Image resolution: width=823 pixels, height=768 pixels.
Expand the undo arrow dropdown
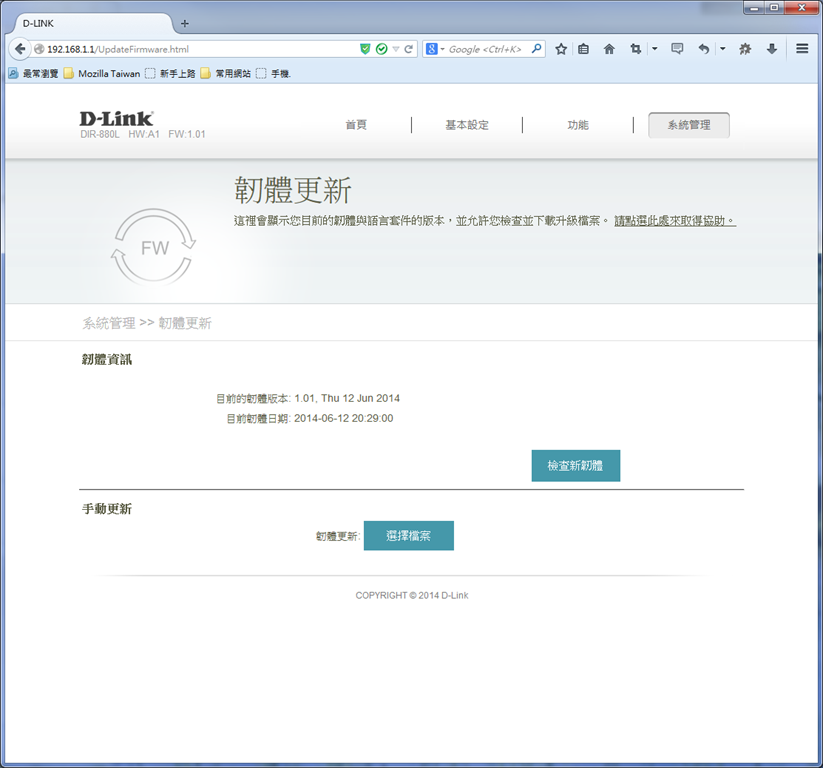pyautogui.click(x=723, y=49)
